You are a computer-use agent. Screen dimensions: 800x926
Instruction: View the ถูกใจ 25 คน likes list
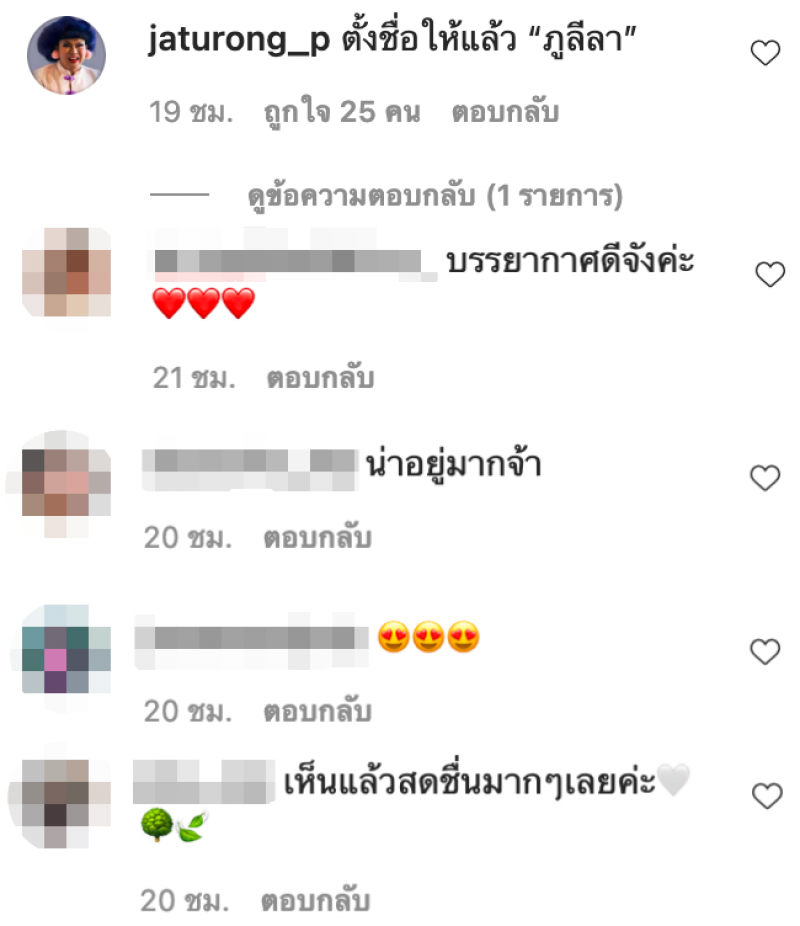[342, 112]
